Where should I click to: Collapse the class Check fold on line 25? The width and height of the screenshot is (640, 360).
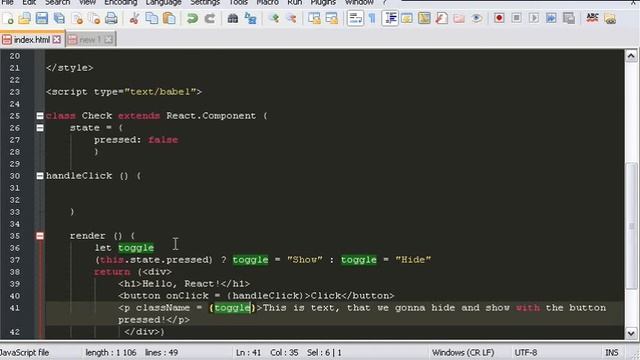pyautogui.click(x=40, y=116)
